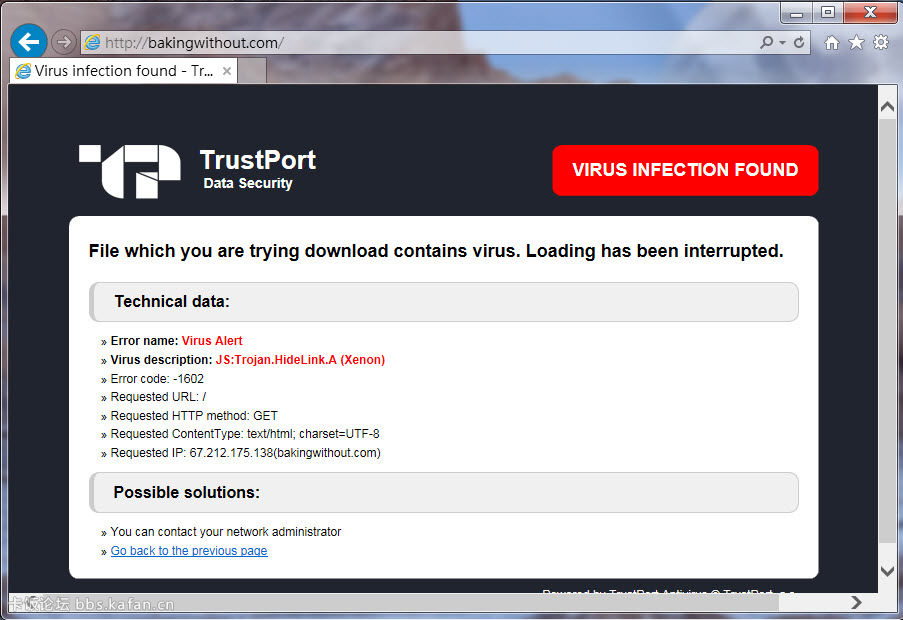Viewport: 903px width, 620px height.
Task: Follow 'Go back to the previous page' link
Action: pos(189,551)
